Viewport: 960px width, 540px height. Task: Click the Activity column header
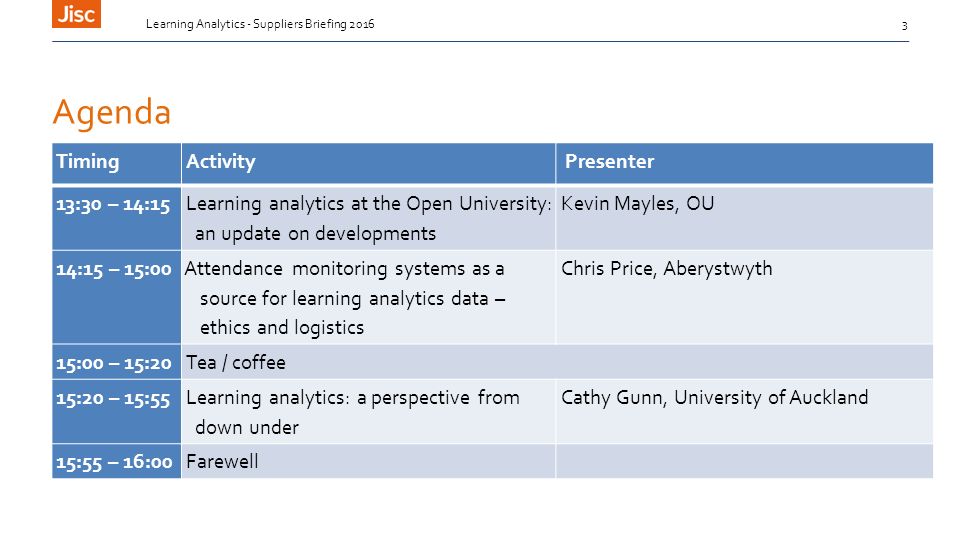coord(369,163)
